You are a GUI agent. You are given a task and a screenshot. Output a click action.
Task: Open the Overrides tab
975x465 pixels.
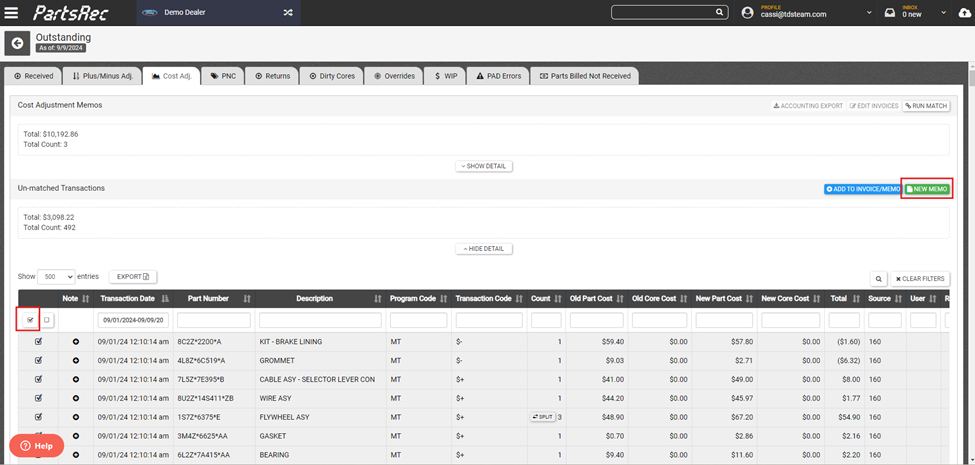tap(394, 76)
